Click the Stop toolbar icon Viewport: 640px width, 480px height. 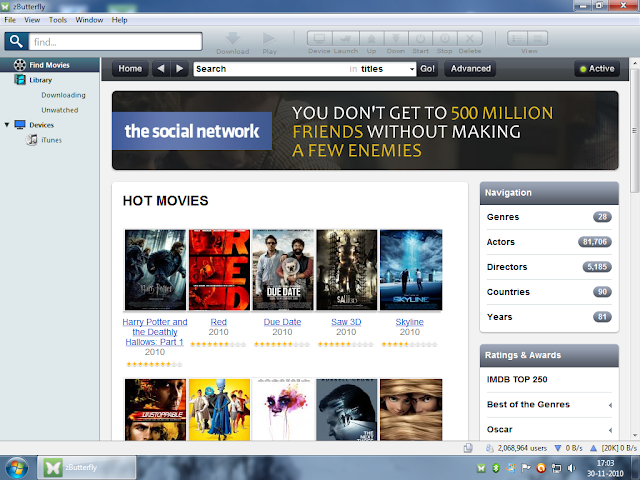click(x=445, y=38)
